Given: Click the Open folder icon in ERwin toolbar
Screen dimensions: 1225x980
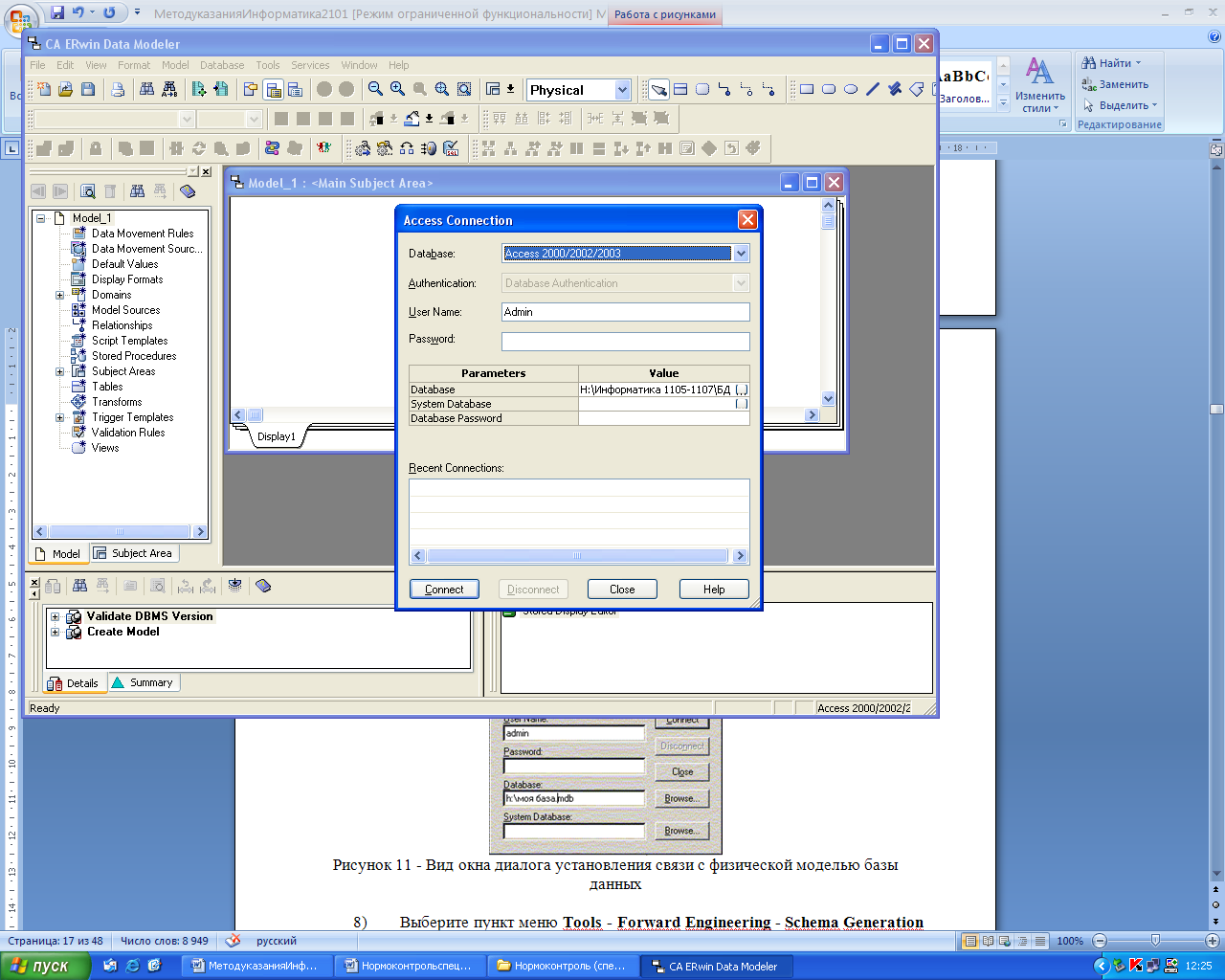Looking at the screenshot, I should coord(65,89).
